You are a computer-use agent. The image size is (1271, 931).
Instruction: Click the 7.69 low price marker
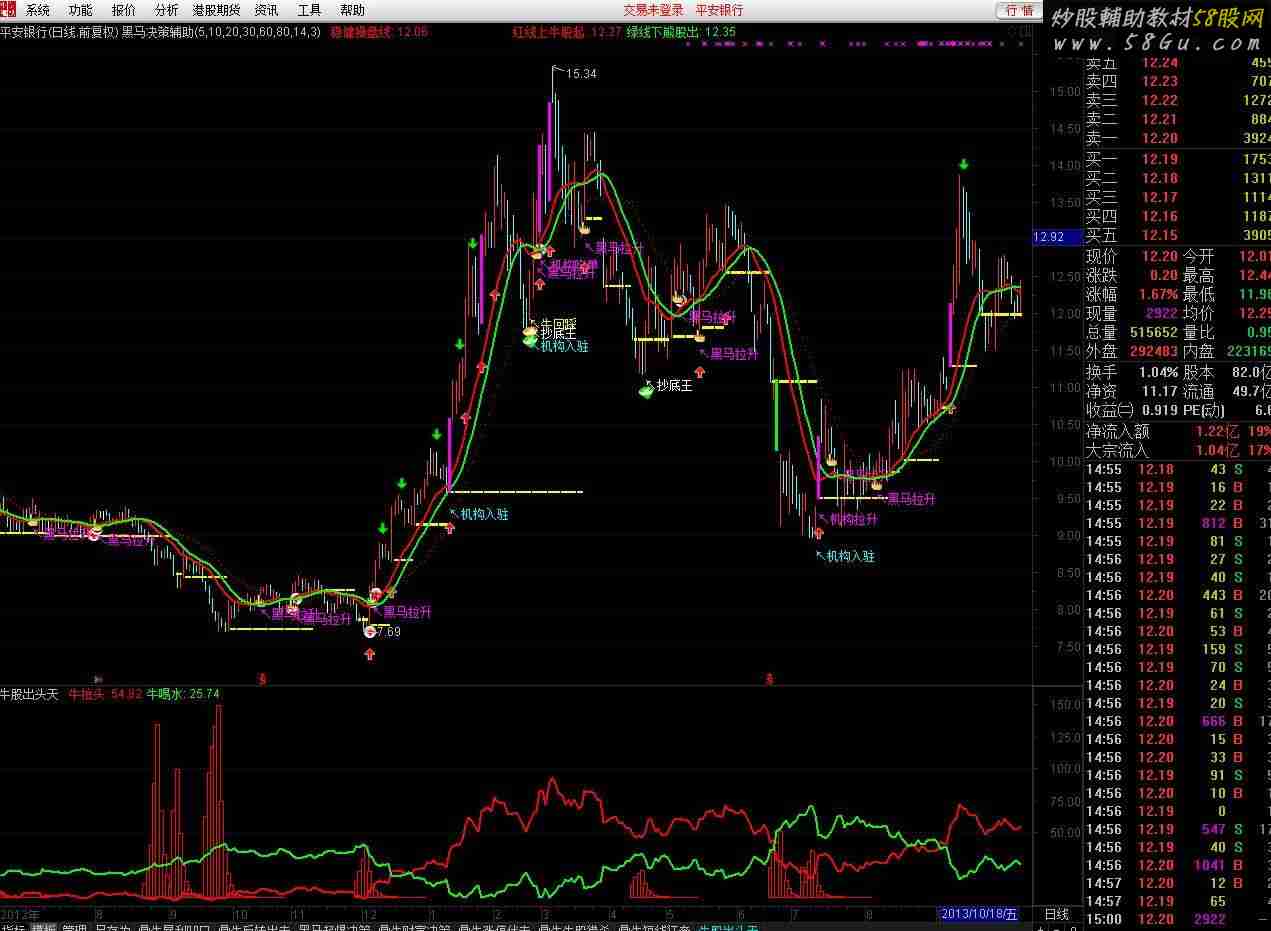(x=387, y=632)
